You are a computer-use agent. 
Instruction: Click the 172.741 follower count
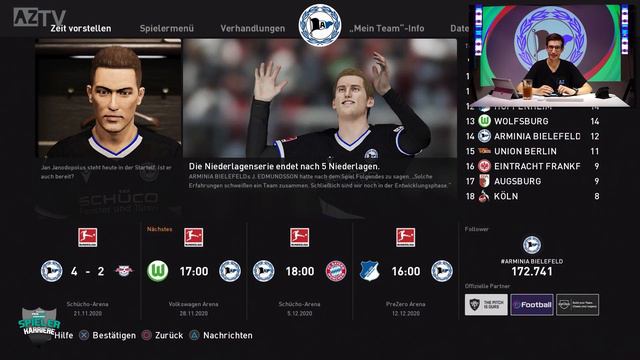(532, 271)
